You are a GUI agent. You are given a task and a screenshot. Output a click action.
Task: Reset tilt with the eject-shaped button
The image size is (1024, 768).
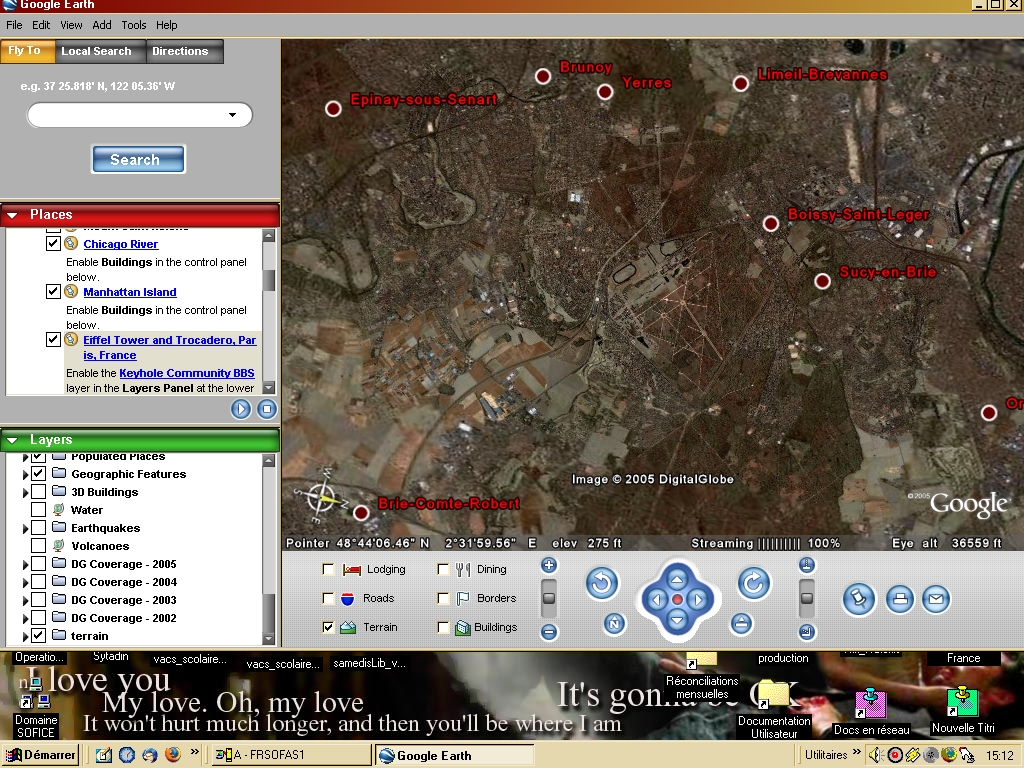tap(741, 624)
